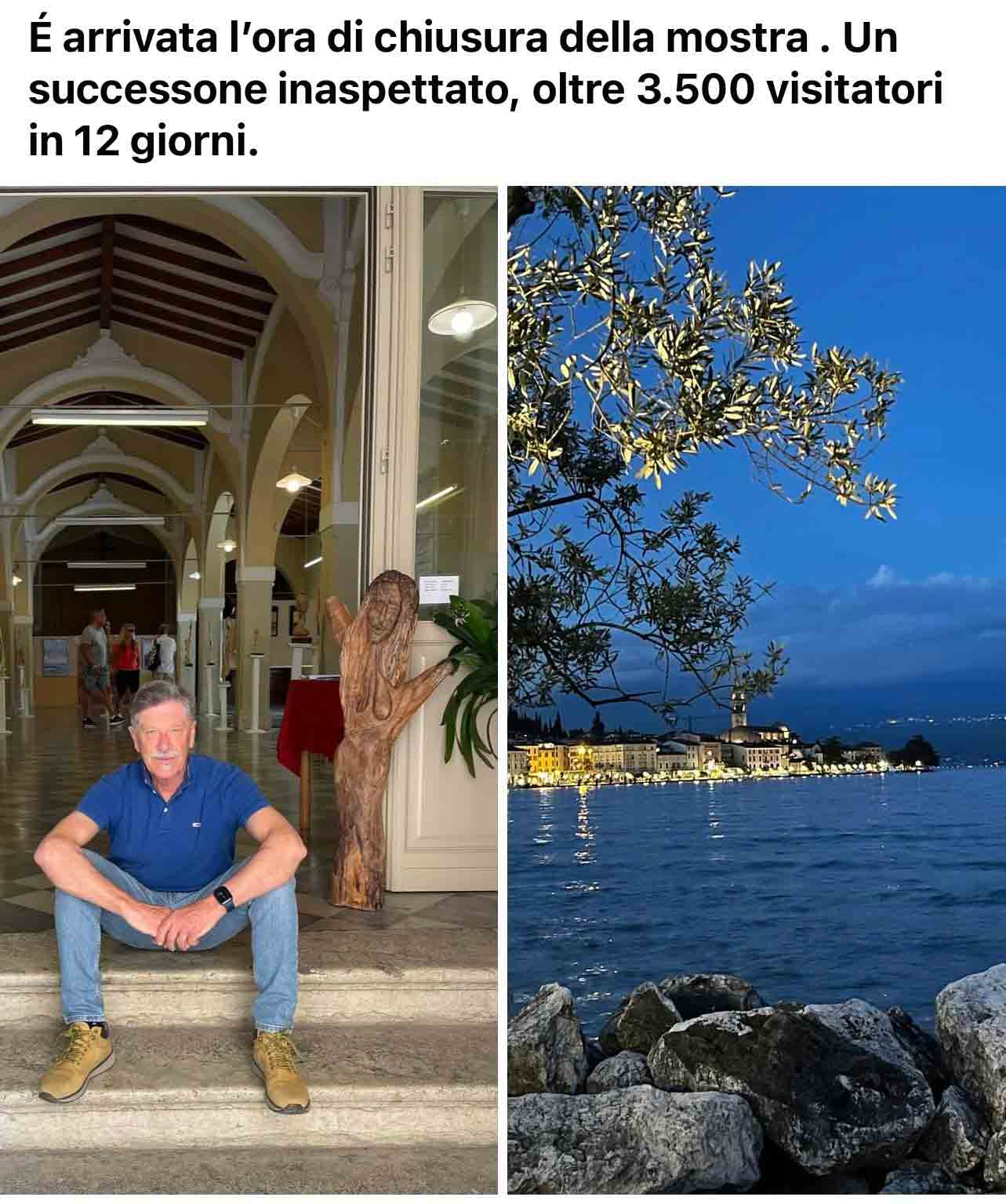Select the post caption starting "É arrivata l'ora"

[485, 90]
